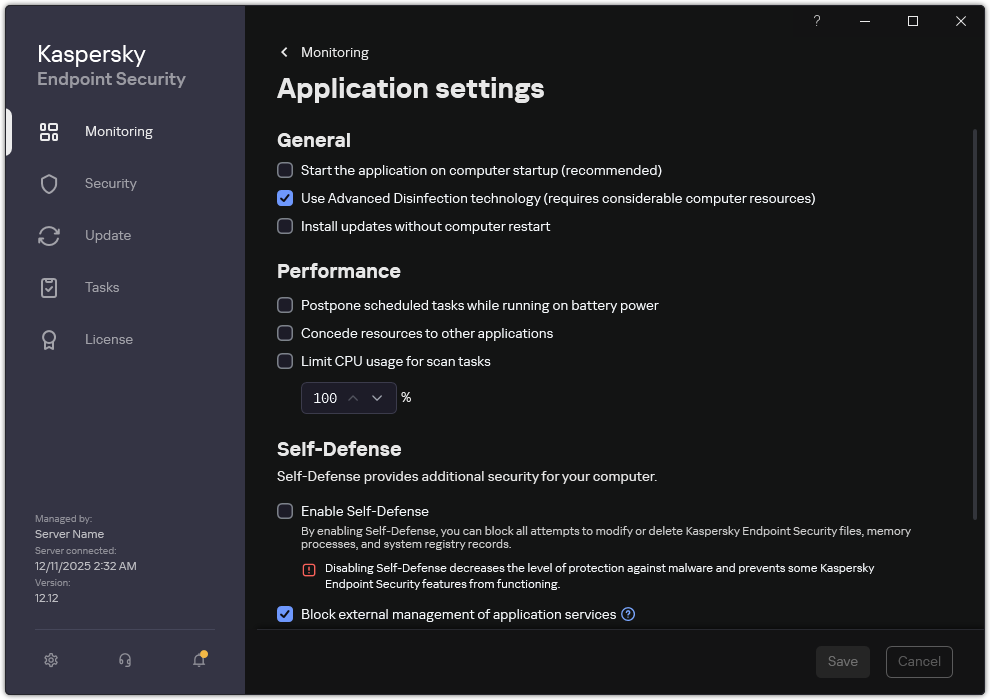Toggle Enable Self-Defense checkbox

click(x=285, y=511)
